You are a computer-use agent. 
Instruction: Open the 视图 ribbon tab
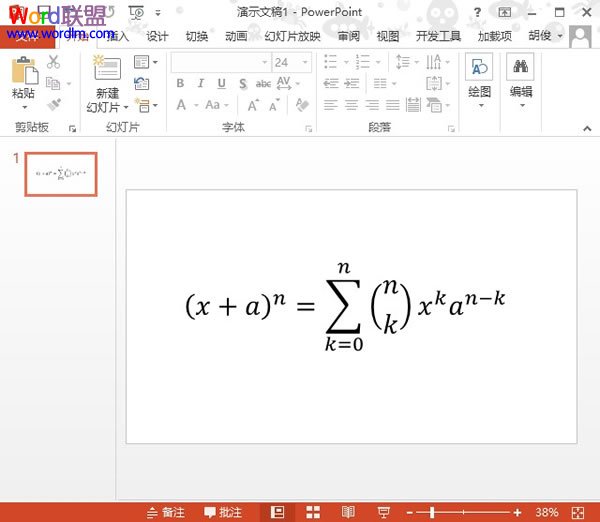pyautogui.click(x=388, y=36)
